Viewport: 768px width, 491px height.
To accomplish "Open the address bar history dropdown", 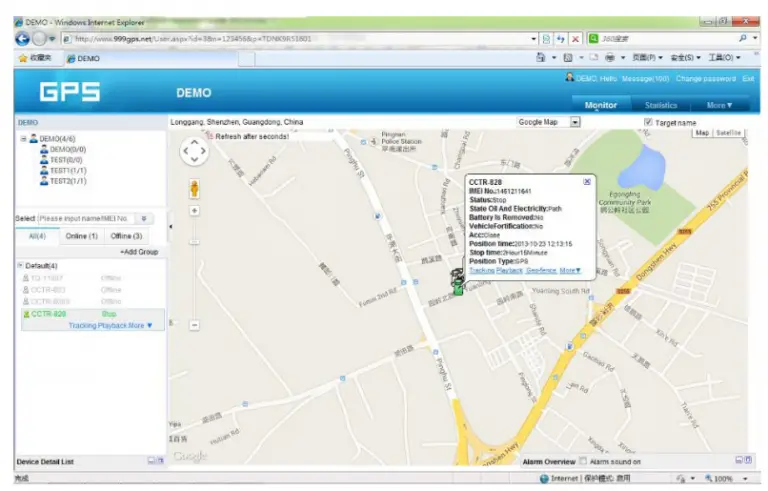I will (x=533, y=39).
